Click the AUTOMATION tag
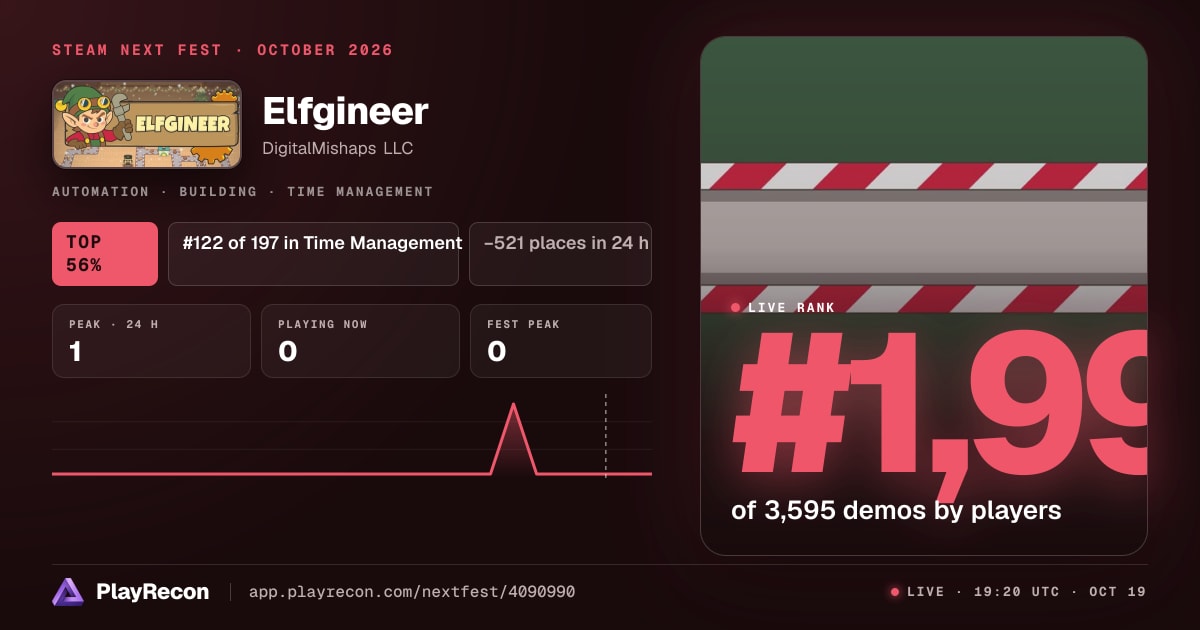This screenshot has width=1200, height=630. coord(100,192)
